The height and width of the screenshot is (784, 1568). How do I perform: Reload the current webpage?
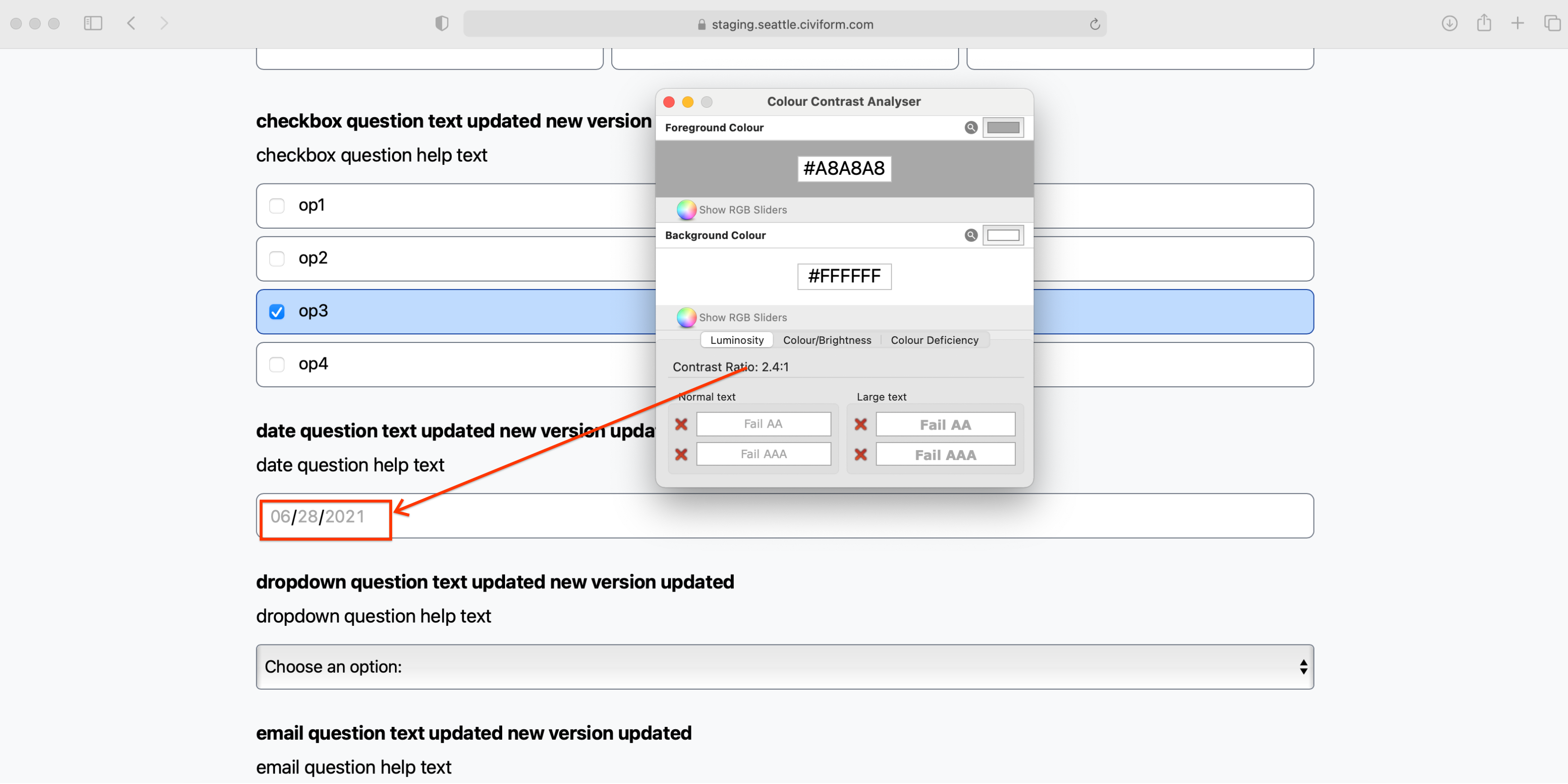(1094, 24)
